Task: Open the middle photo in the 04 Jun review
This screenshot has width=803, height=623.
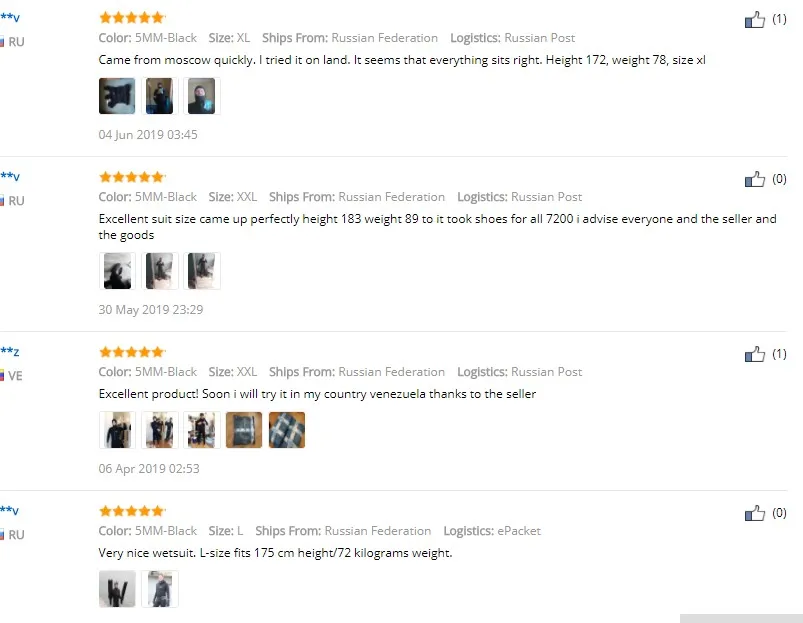Action: 159,96
